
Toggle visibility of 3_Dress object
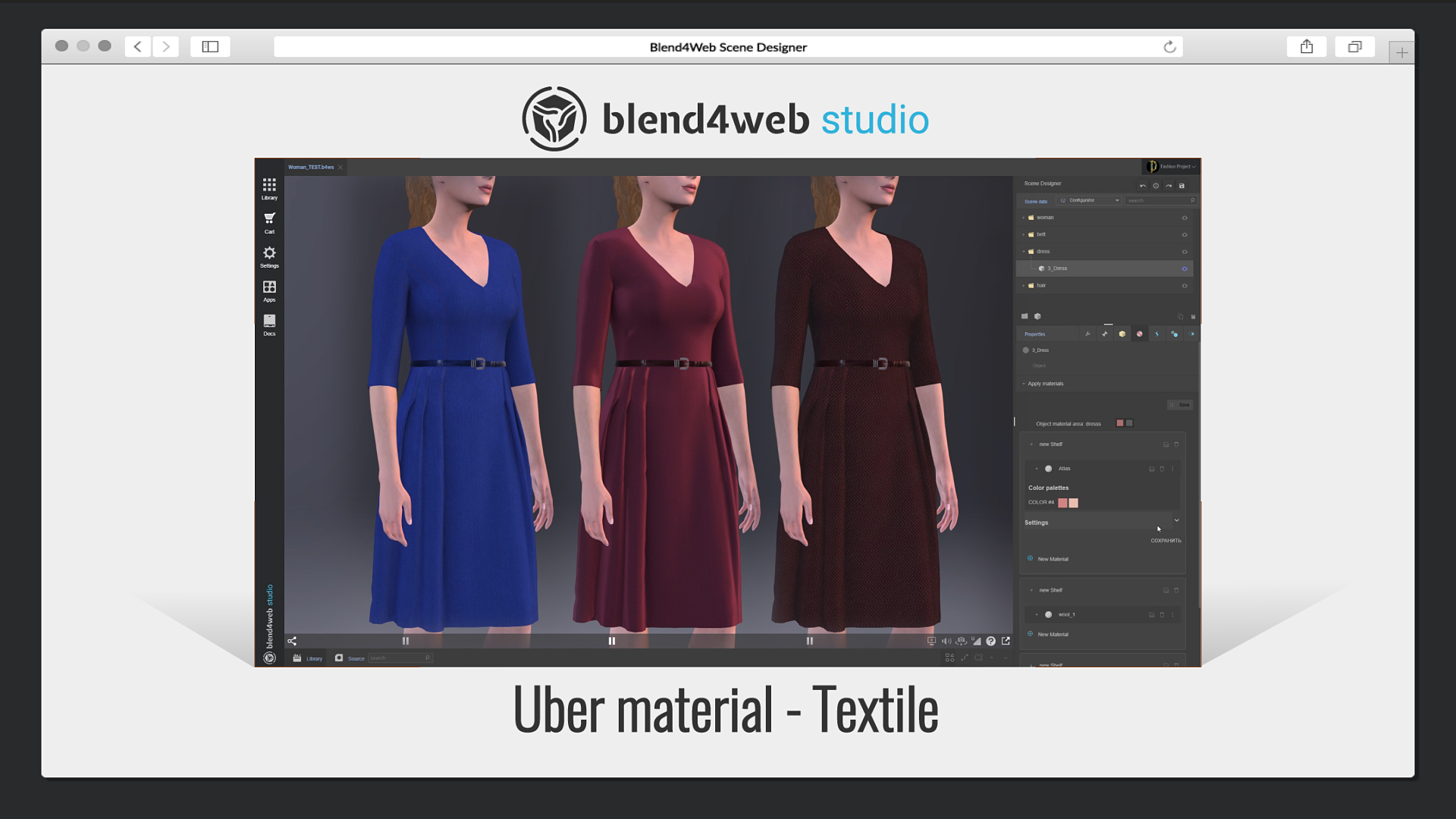(x=1185, y=268)
